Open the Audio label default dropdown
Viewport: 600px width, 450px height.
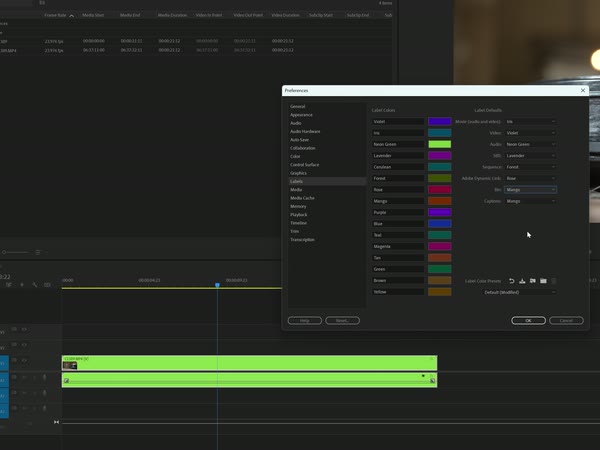point(530,144)
